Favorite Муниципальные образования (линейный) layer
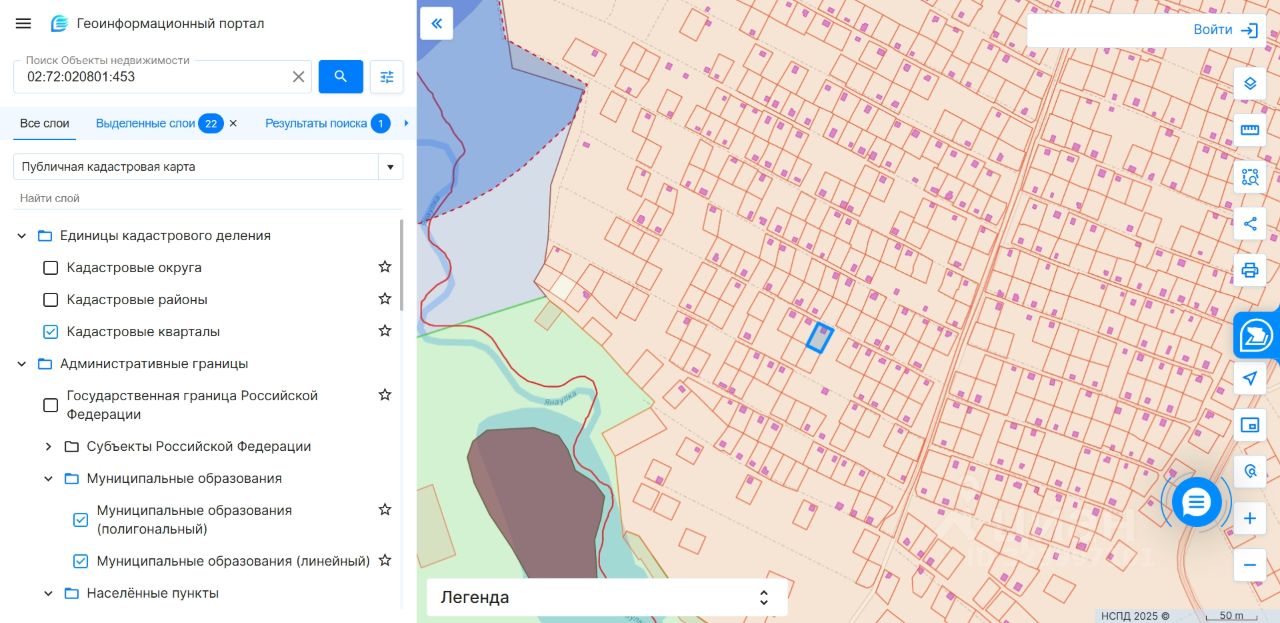The height and width of the screenshot is (623, 1280). tap(384, 560)
